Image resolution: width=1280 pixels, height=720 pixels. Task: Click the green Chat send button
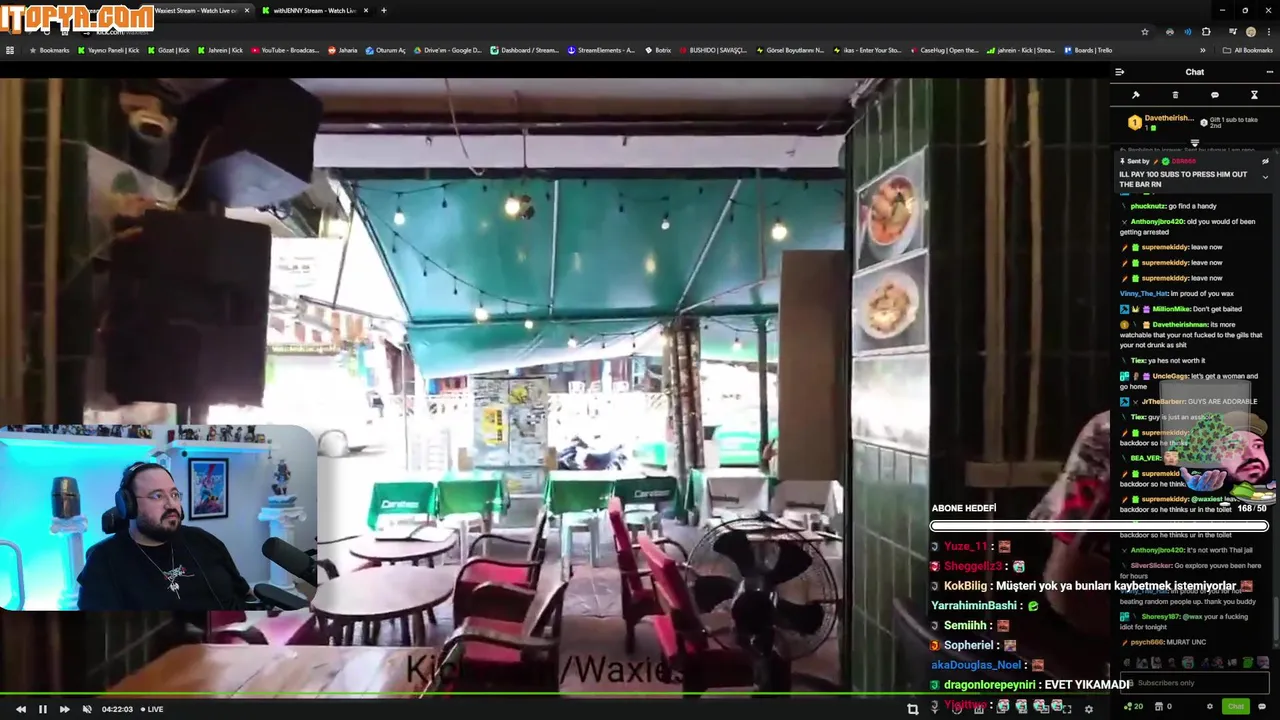click(x=1236, y=707)
